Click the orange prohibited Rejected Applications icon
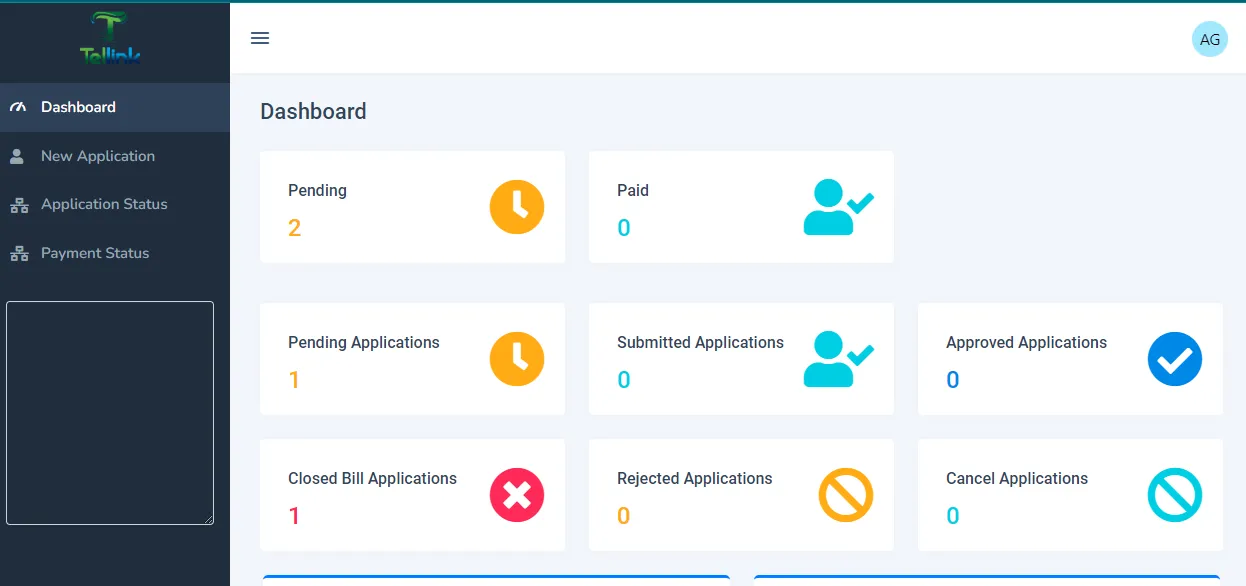The width and height of the screenshot is (1246, 586). 845,495
